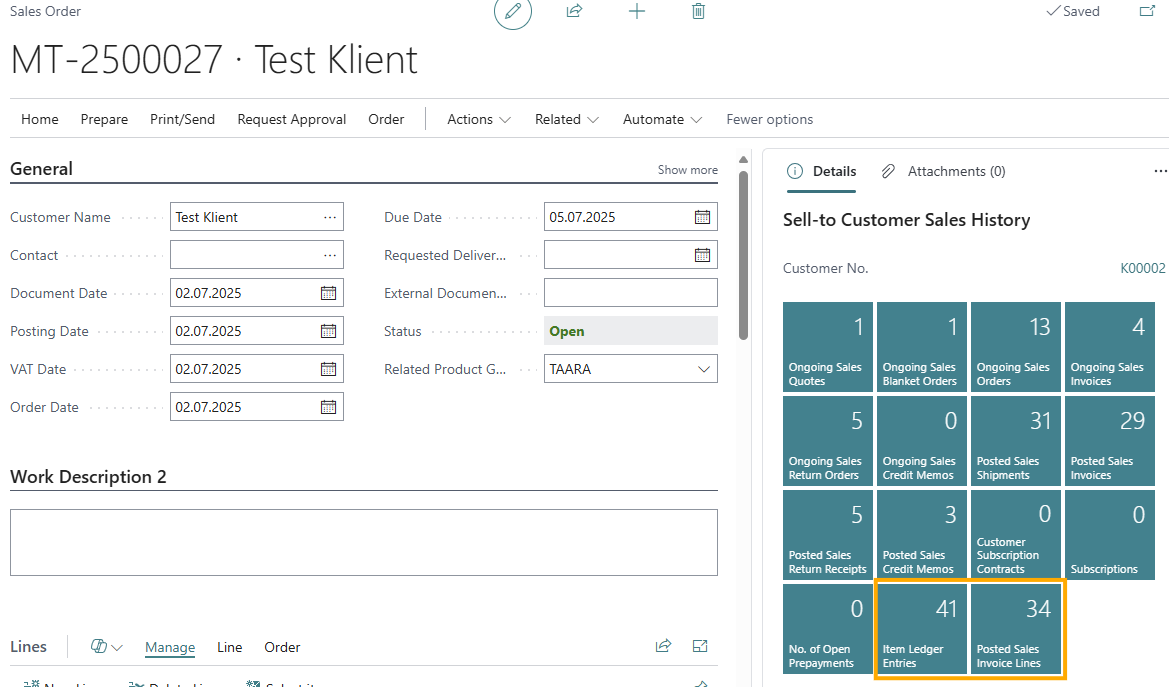Open the Customer Subscription Contracts tile
The height and width of the screenshot is (687, 1169).
[x=1015, y=535]
